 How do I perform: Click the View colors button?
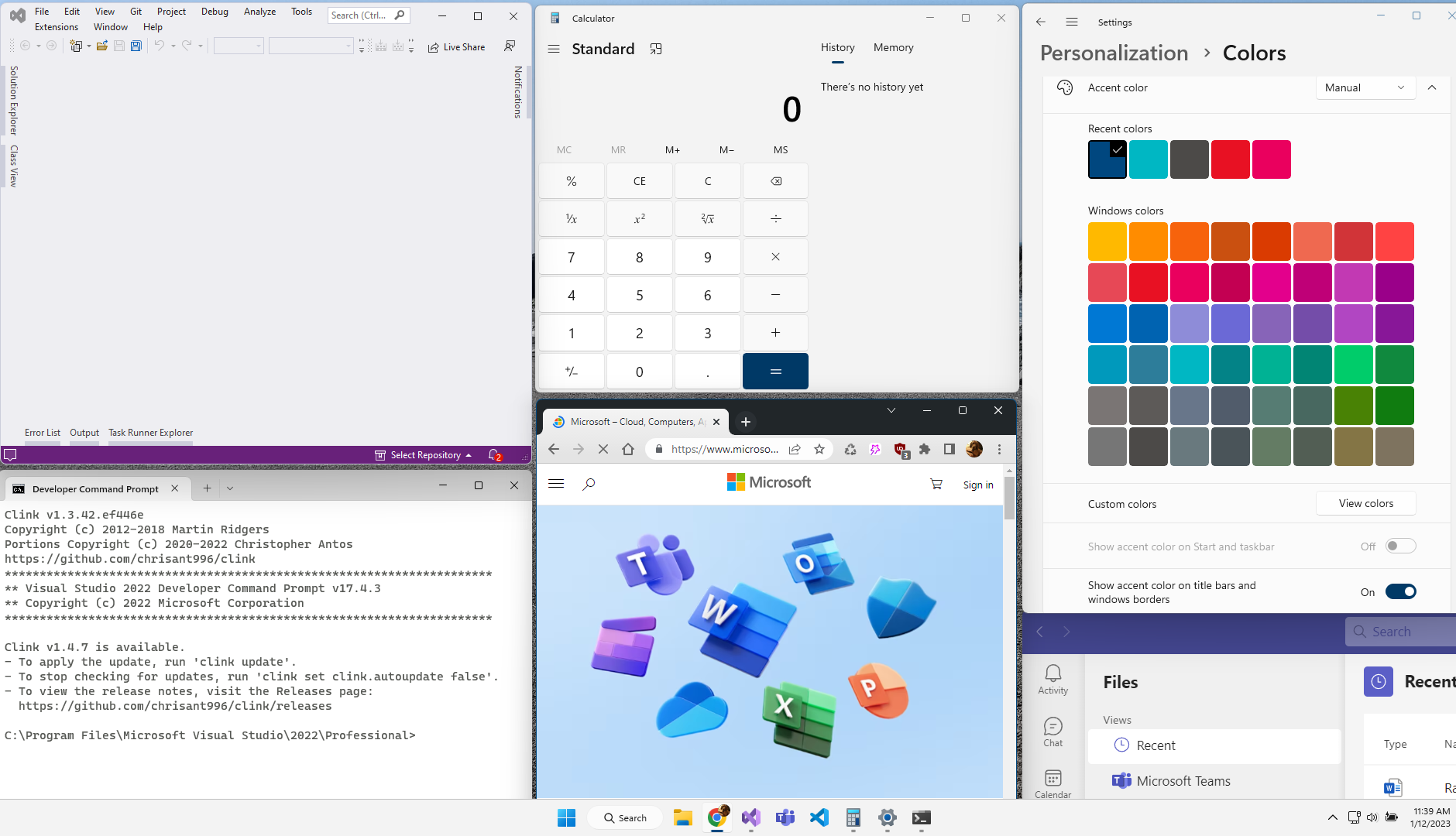coord(1364,503)
